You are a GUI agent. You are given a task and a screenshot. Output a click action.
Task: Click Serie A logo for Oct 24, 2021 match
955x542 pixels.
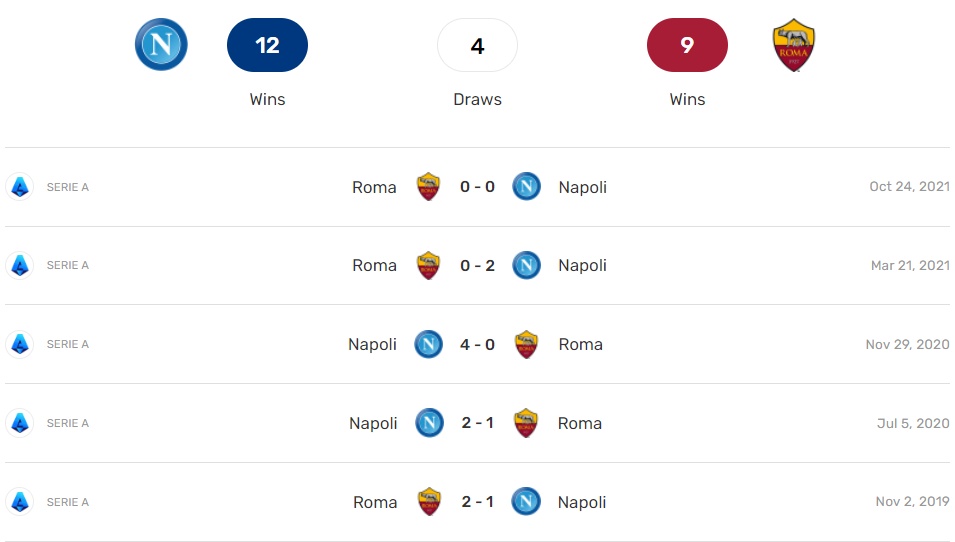click(20, 187)
